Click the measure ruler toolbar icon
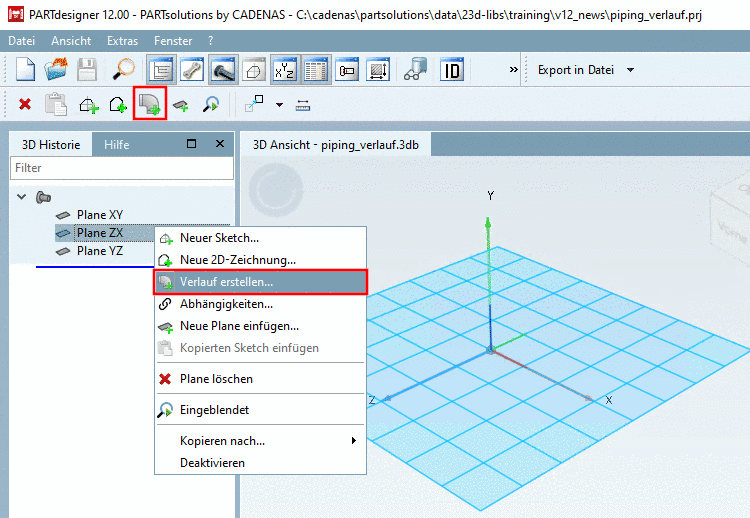 tap(303, 105)
